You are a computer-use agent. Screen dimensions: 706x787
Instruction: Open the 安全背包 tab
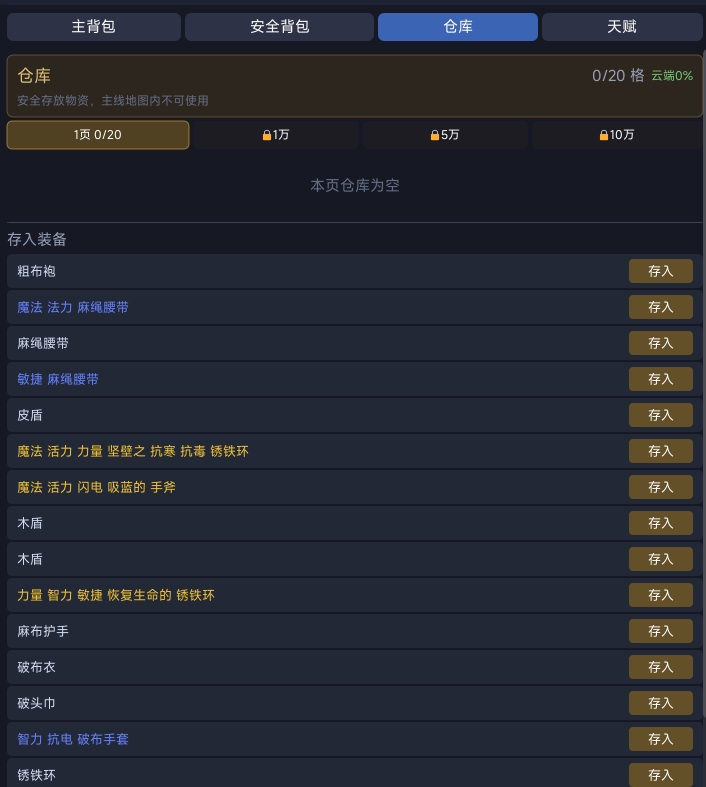pyautogui.click(x=279, y=27)
